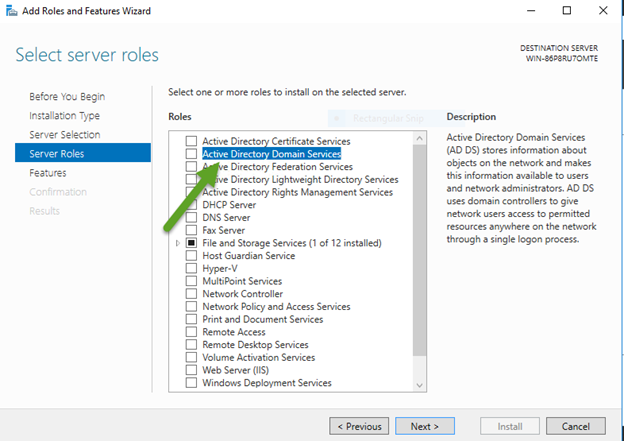Tick Windows Deployment Services checkbox
Screen dimensions: 624x441
[x=191, y=383]
